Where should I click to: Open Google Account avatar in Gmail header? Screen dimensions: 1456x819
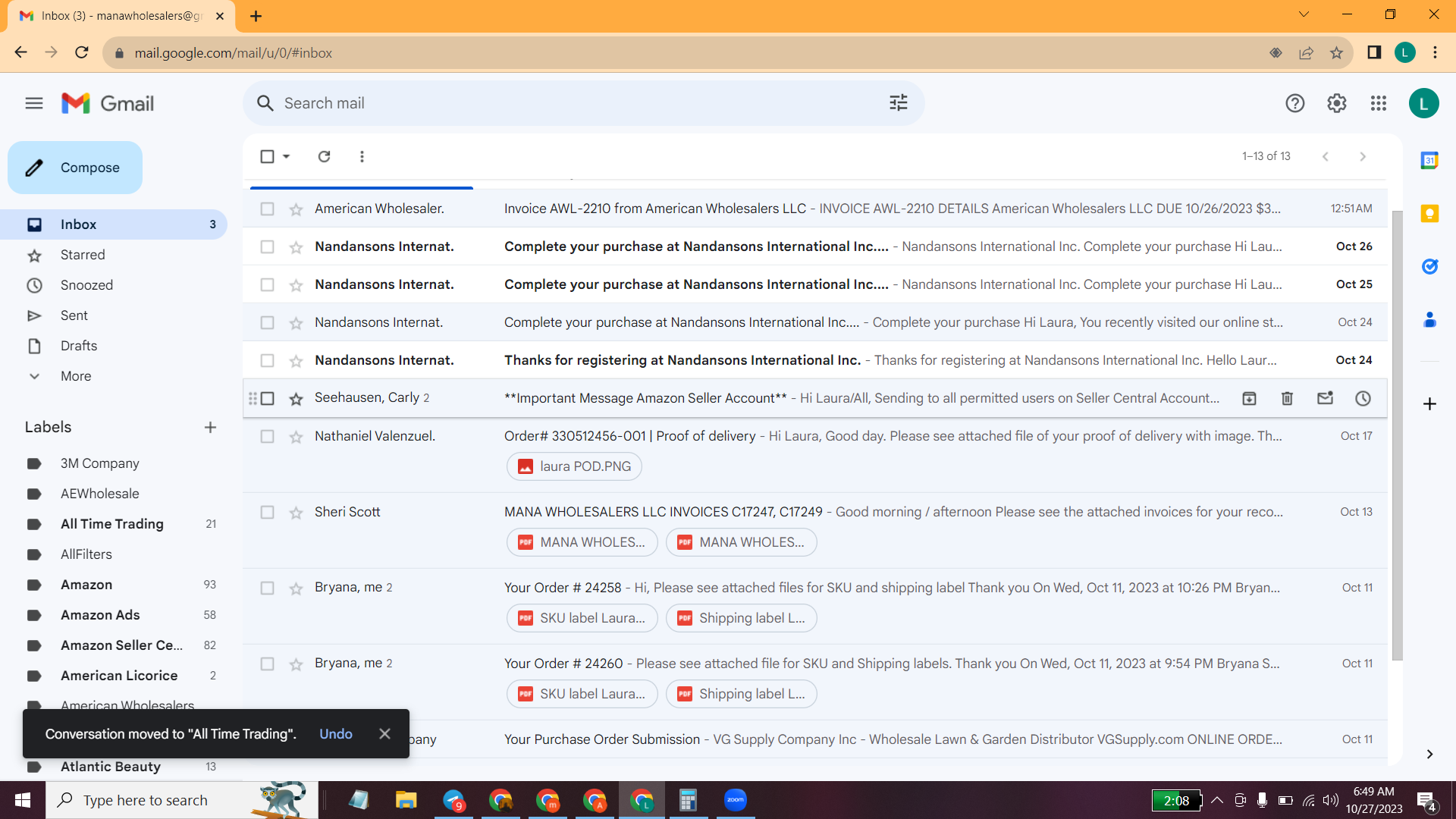coord(1424,103)
